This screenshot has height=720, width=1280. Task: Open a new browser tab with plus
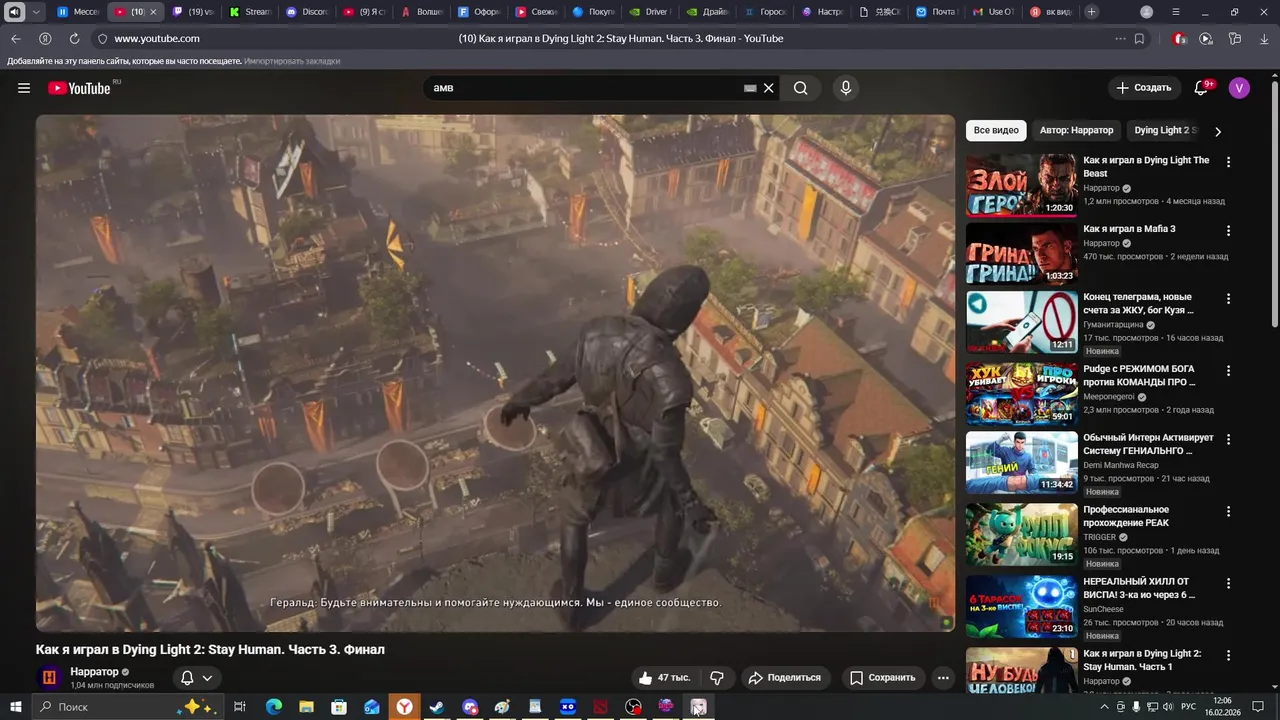pyautogui.click(x=1091, y=12)
